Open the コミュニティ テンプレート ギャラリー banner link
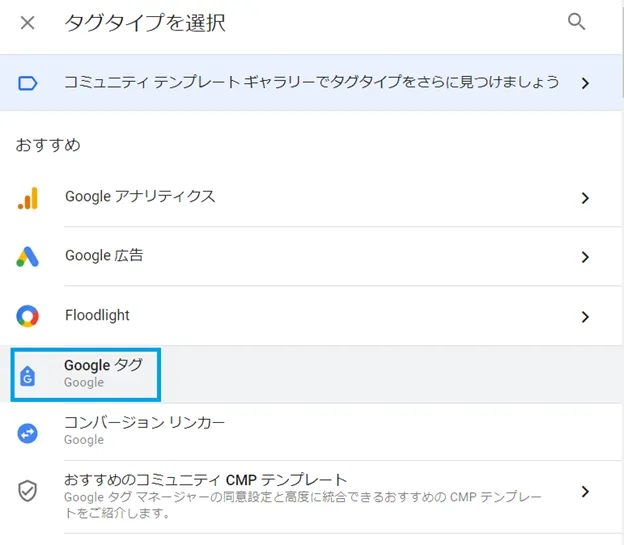The height and width of the screenshot is (545, 624). pyautogui.click(x=311, y=82)
